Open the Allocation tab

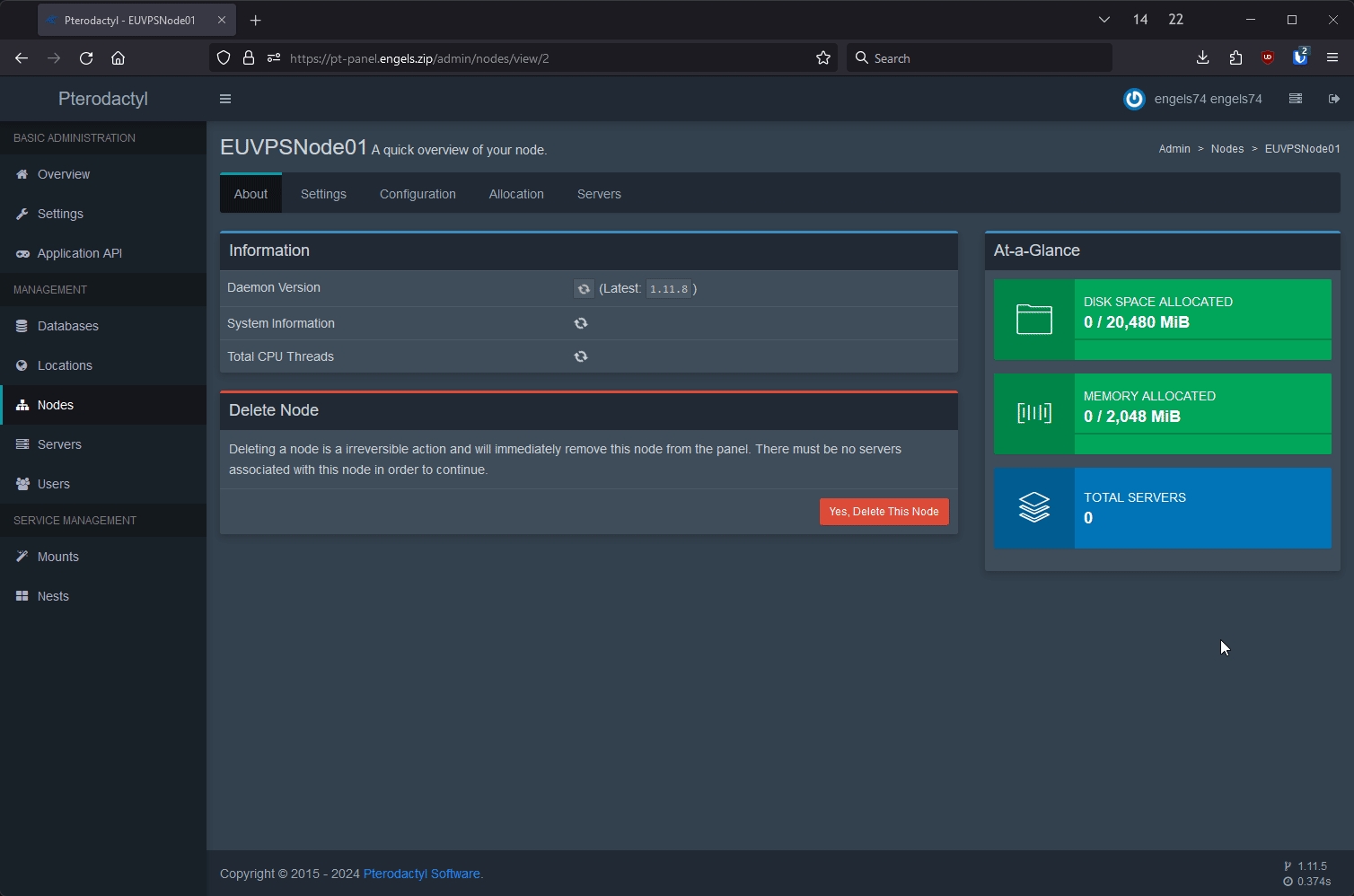(x=516, y=194)
